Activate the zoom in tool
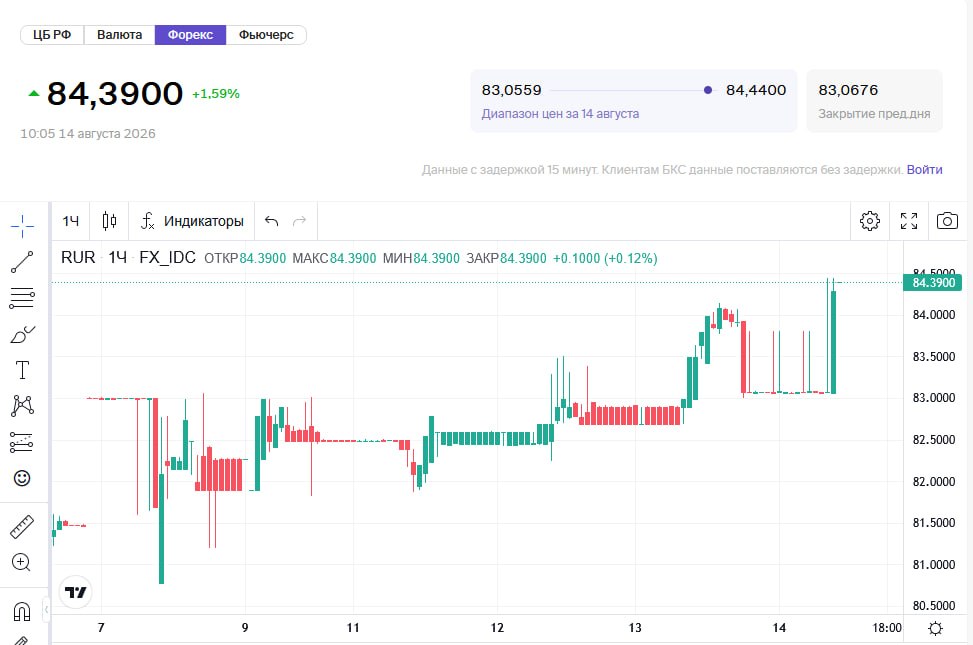This screenshot has height=645, width=973. click(x=21, y=562)
